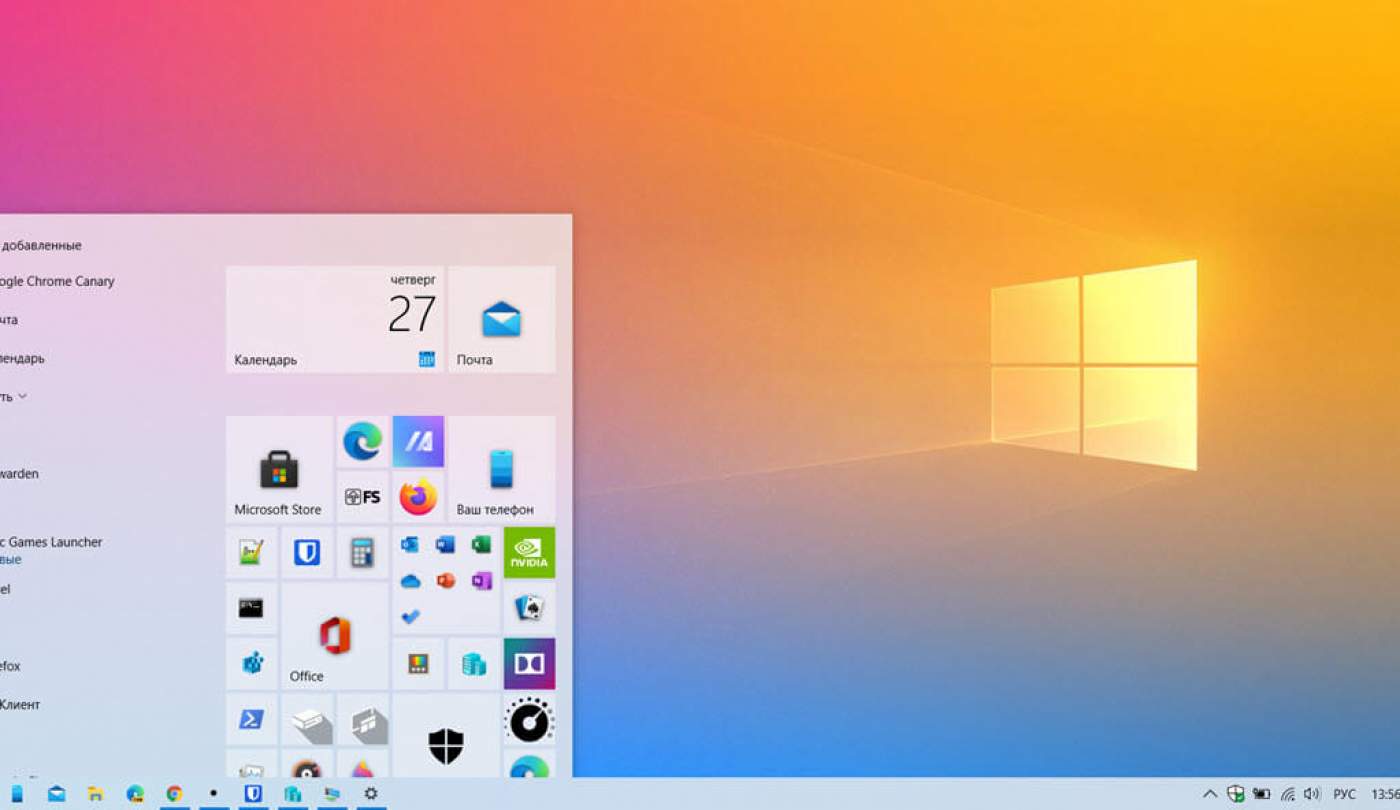Open the Command Prompt tile
This screenshot has height=810, width=1400.
251,607
